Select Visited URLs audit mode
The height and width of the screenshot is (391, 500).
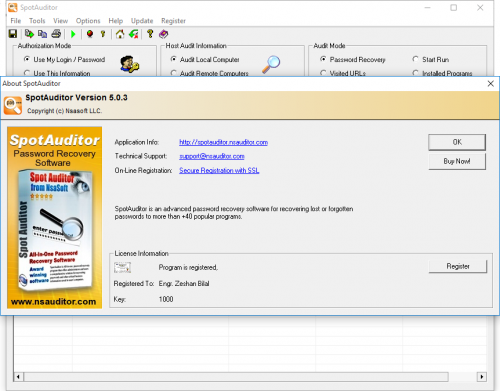coord(343,73)
